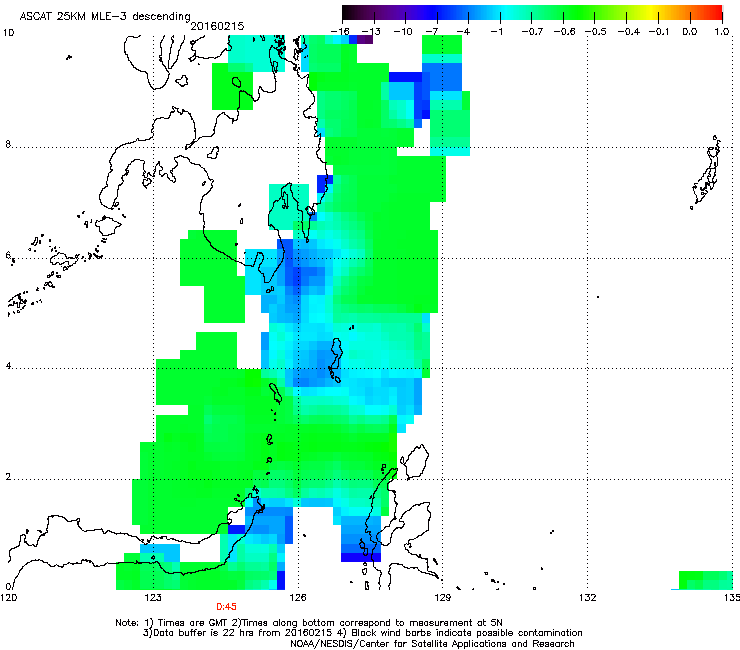Click colorbar tick label -0.6
The image size is (740, 650).
coord(564,32)
